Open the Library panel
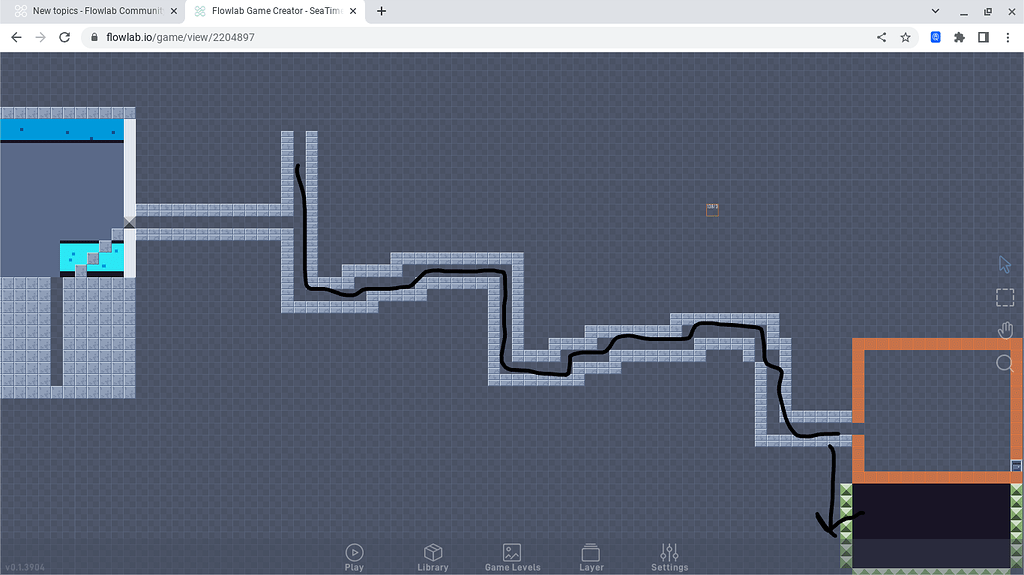 tap(433, 557)
